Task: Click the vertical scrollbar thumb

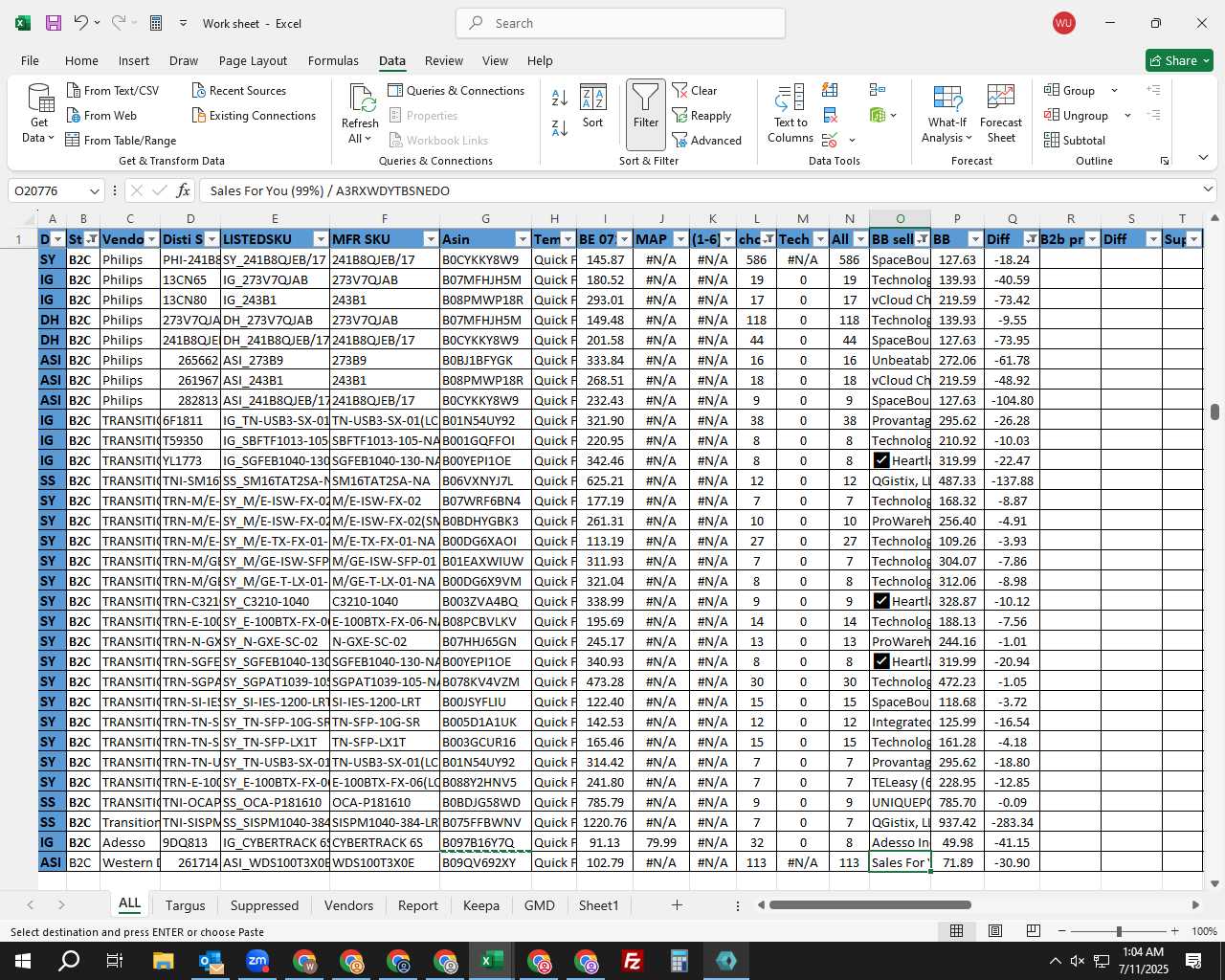Action: [1214, 412]
